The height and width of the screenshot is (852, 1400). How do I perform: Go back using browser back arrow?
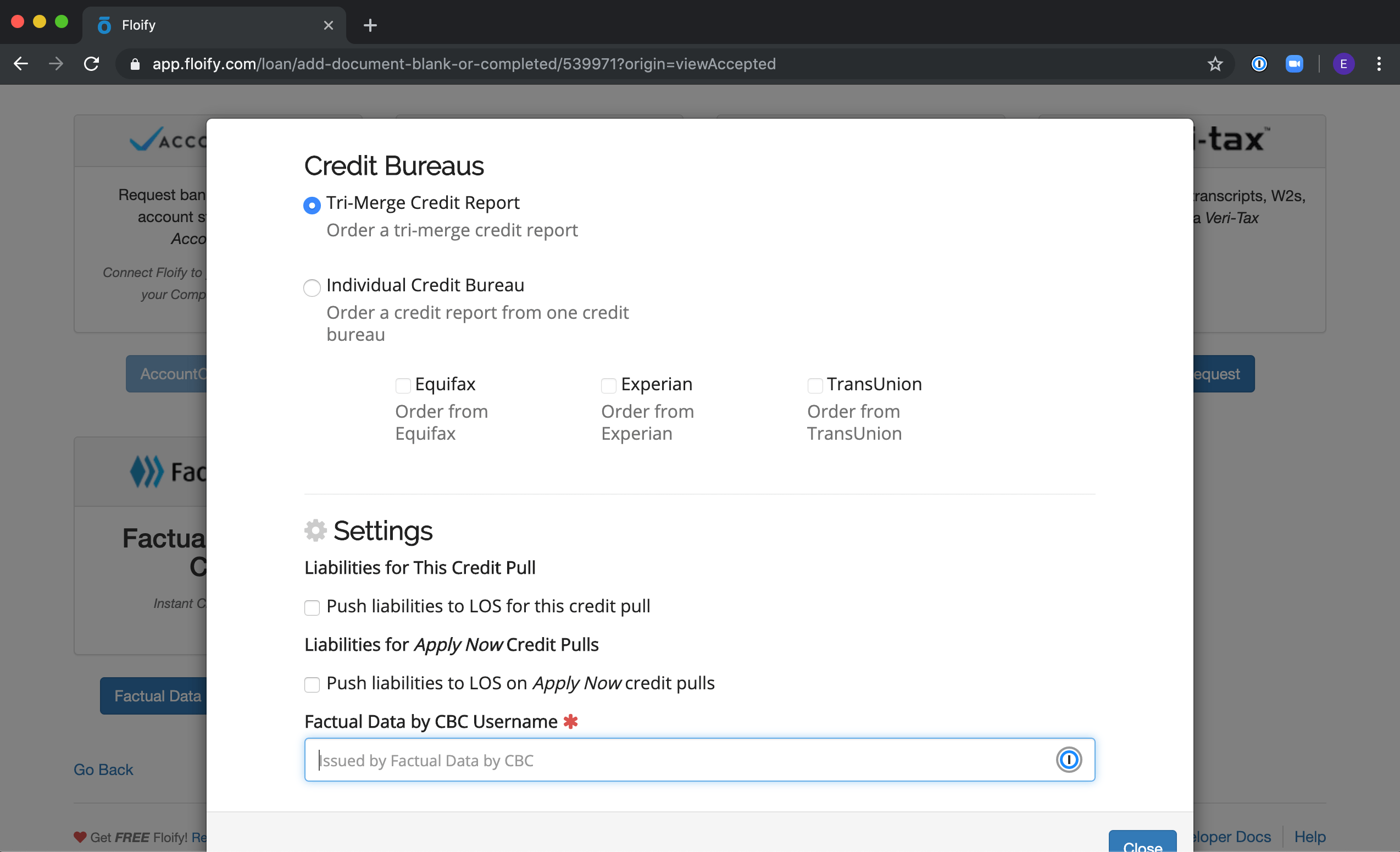[x=21, y=64]
